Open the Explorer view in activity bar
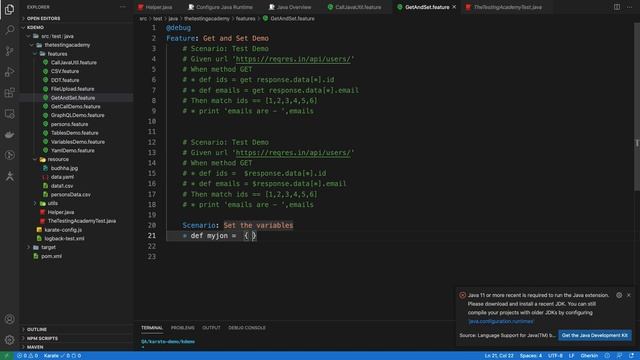 point(9,9)
